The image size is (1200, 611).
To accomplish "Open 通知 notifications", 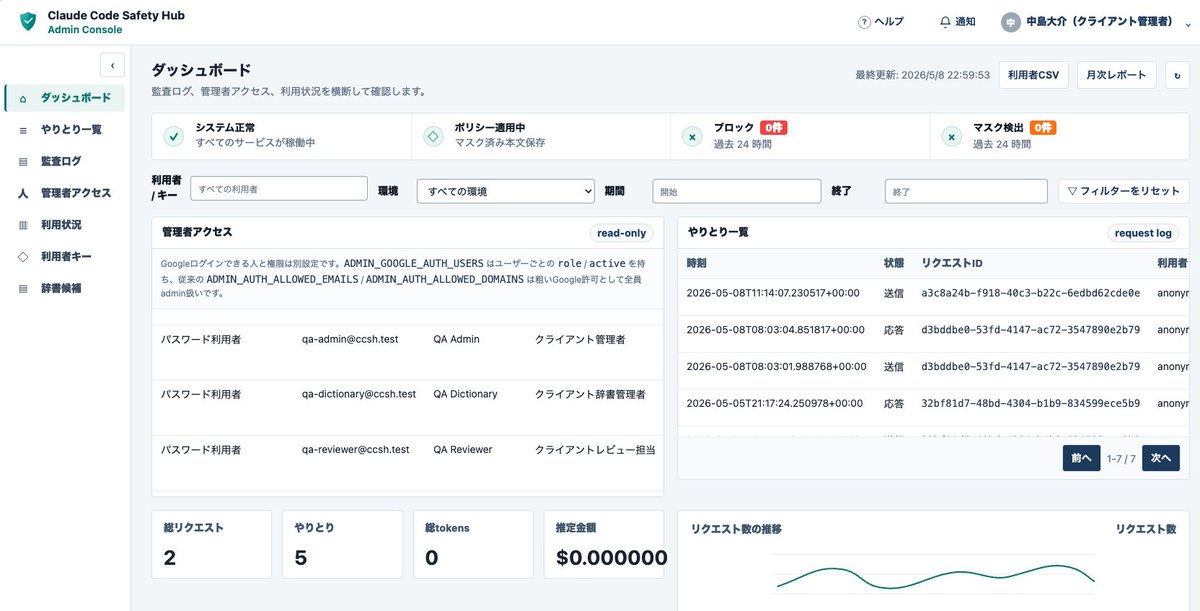I will (x=957, y=22).
